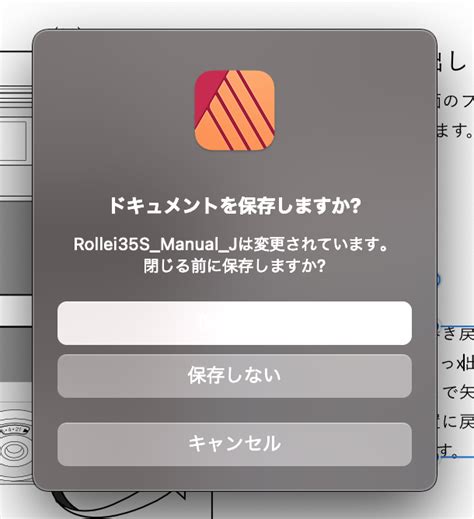Click the blue text frame bottom edge line
This screenshot has width=474, height=519.
[x=456, y=457]
